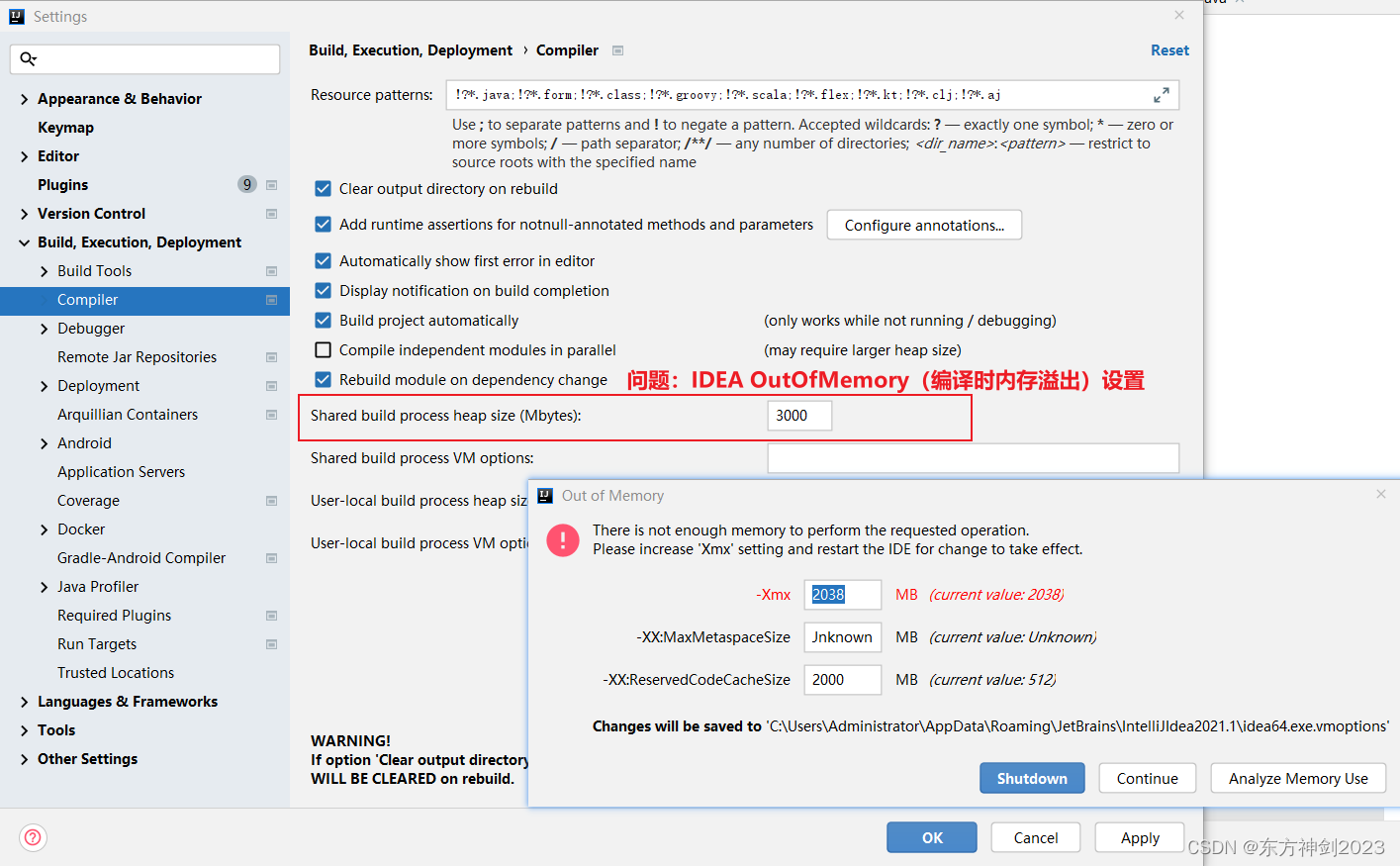Toggle Clear output directory on rebuild
Image resolution: width=1400 pixels, height=866 pixels.
(x=323, y=189)
